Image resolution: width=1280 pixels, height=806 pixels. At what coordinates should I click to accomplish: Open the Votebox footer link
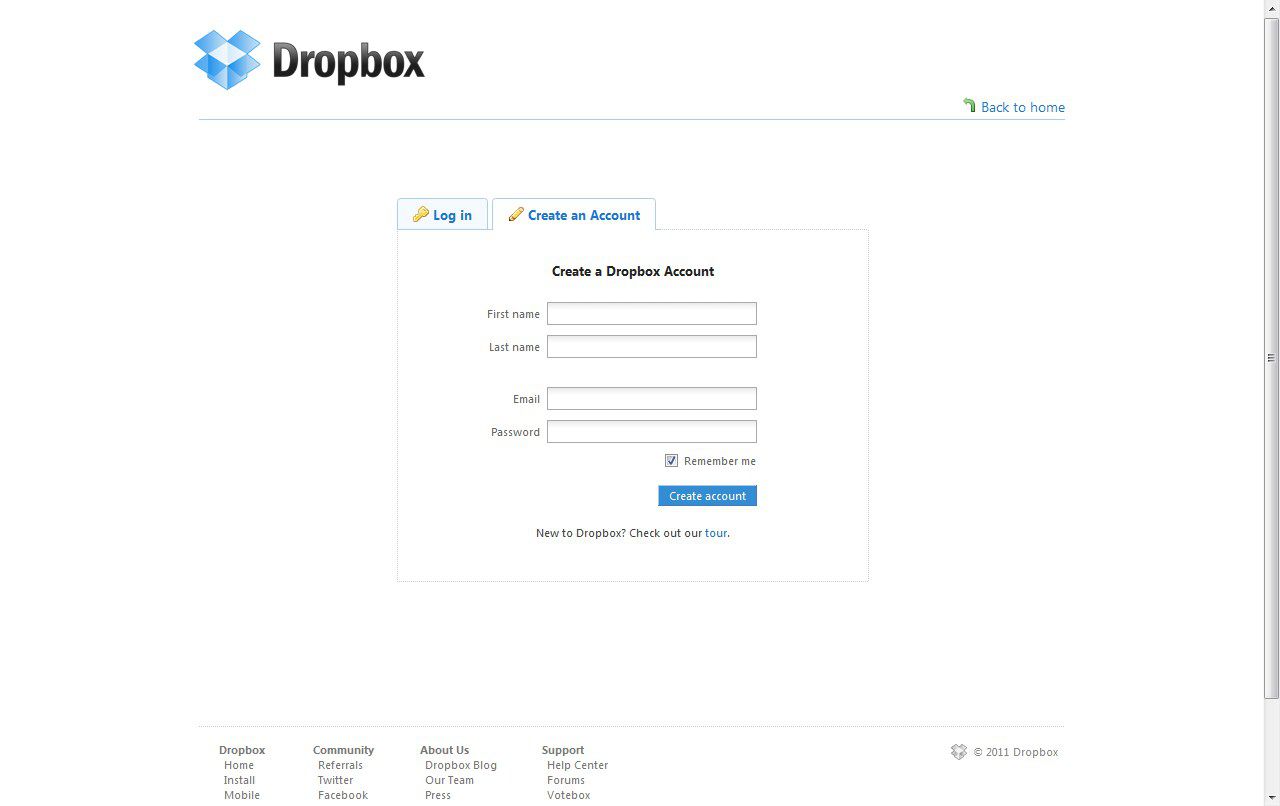(568, 795)
